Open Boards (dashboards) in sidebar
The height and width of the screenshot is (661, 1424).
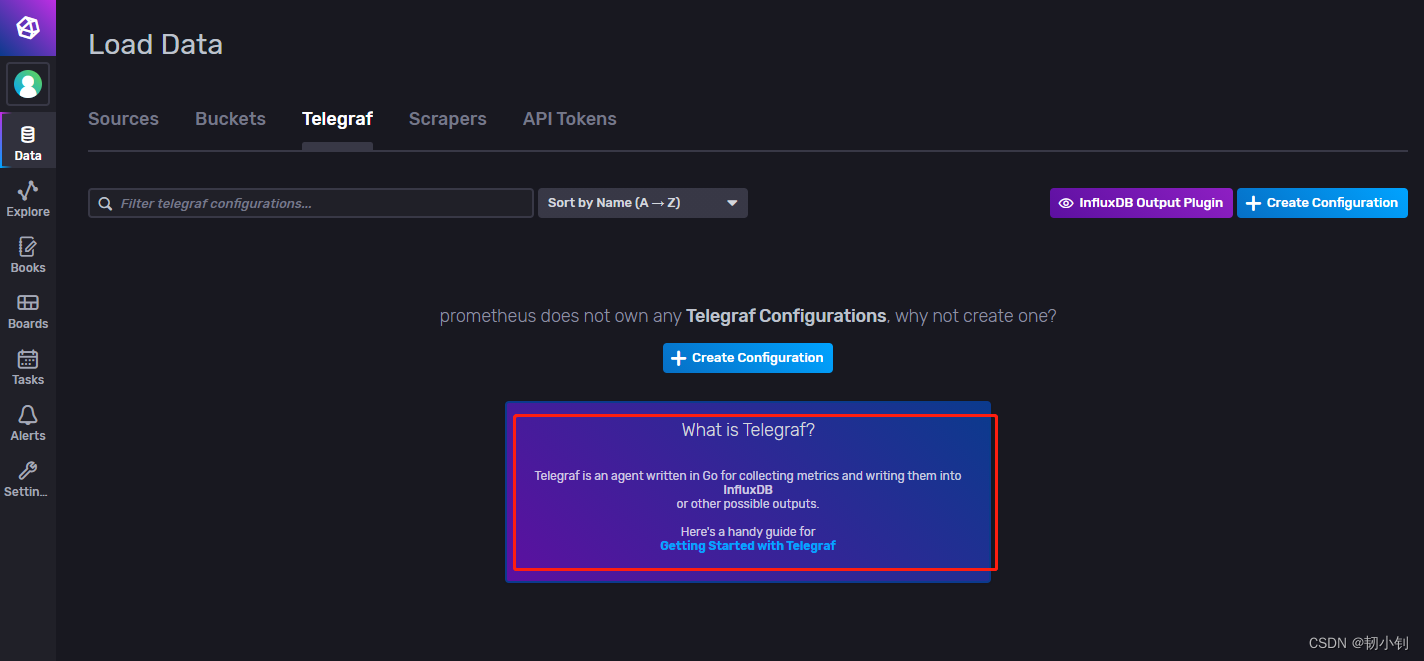click(28, 310)
